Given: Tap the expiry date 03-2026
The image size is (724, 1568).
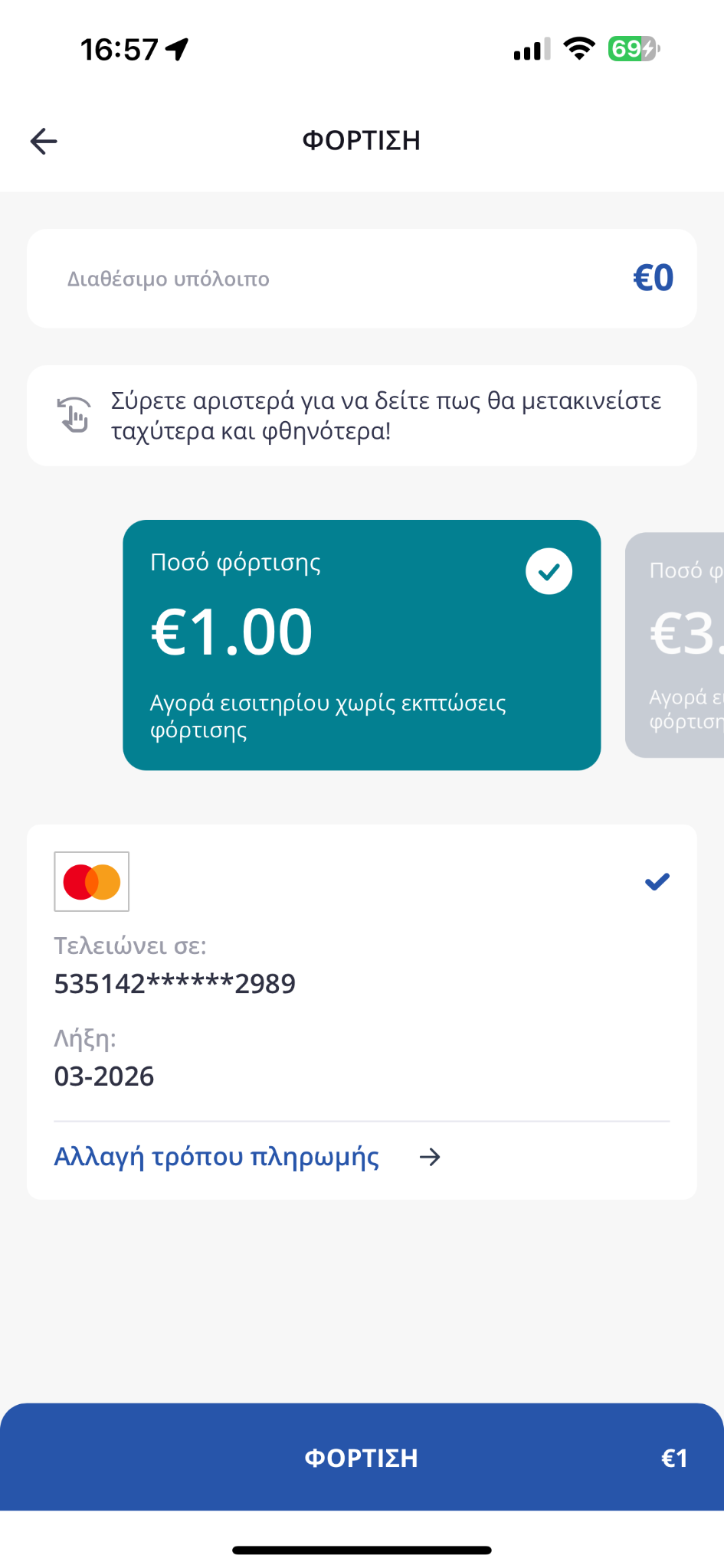Looking at the screenshot, I should click(104, 1076).
